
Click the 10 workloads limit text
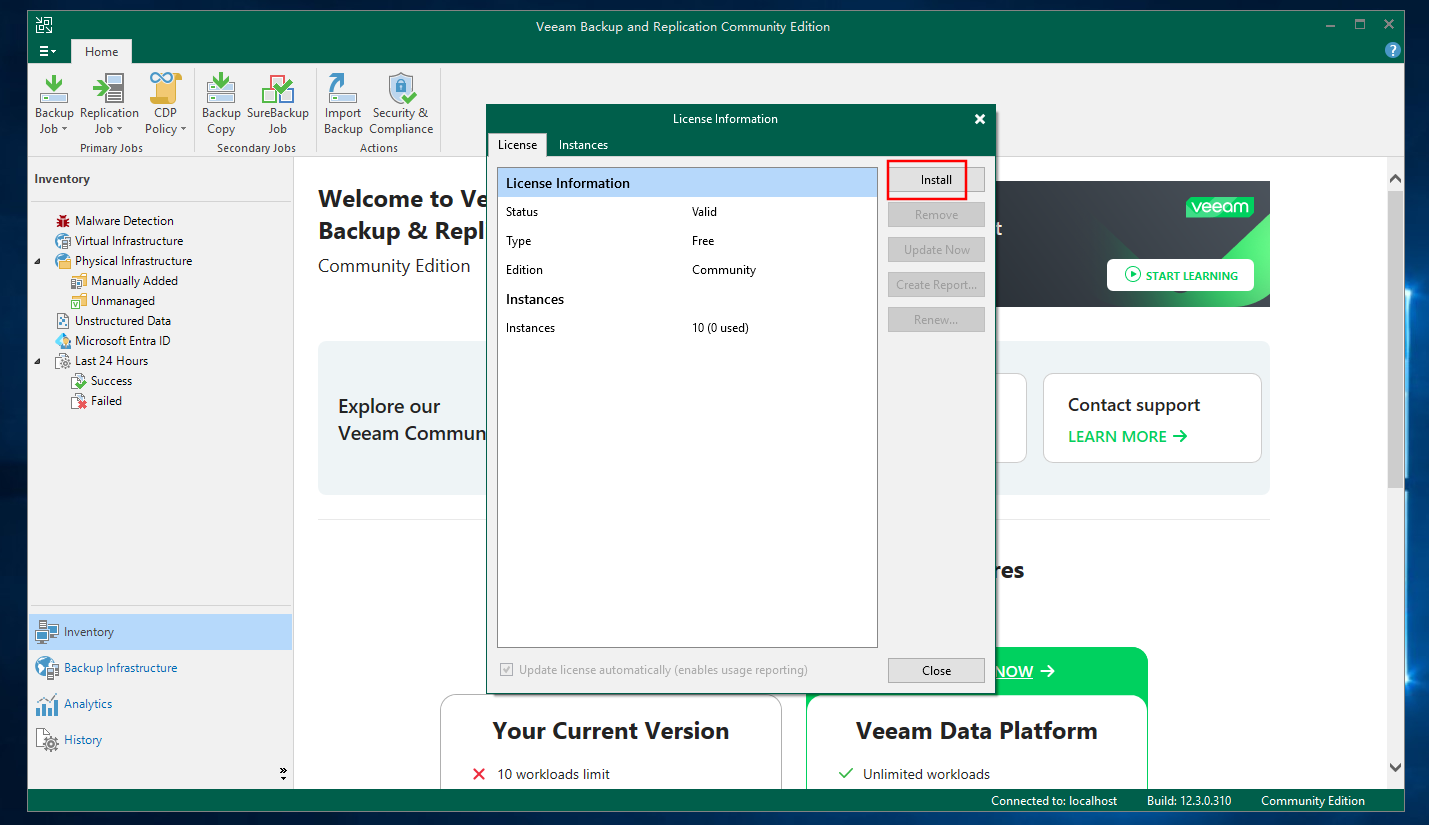tap(553, 774)
